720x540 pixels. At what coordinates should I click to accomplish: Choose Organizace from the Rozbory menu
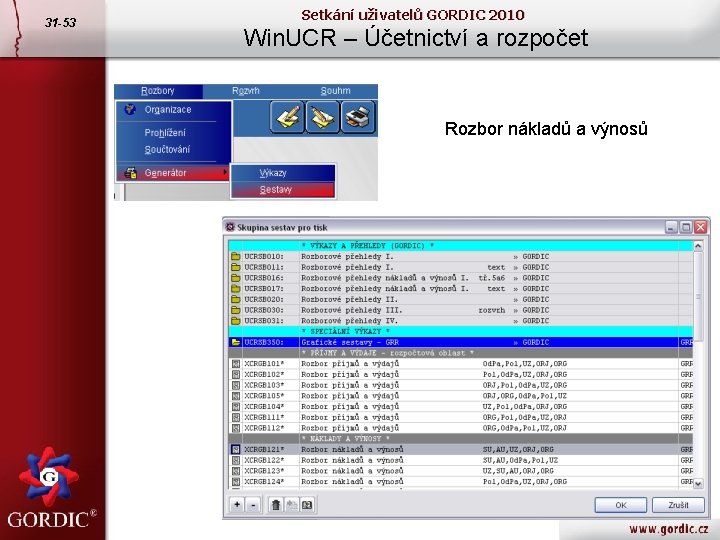(168, 110)
